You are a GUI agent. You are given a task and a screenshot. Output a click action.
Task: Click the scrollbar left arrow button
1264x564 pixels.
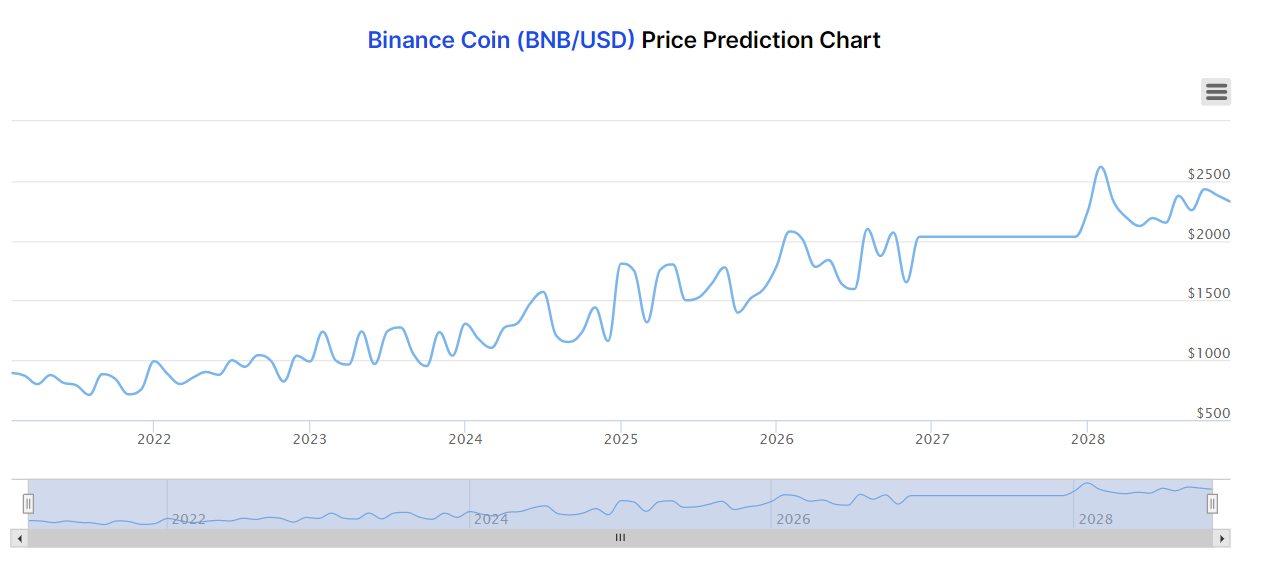click(x=19, y=538)
